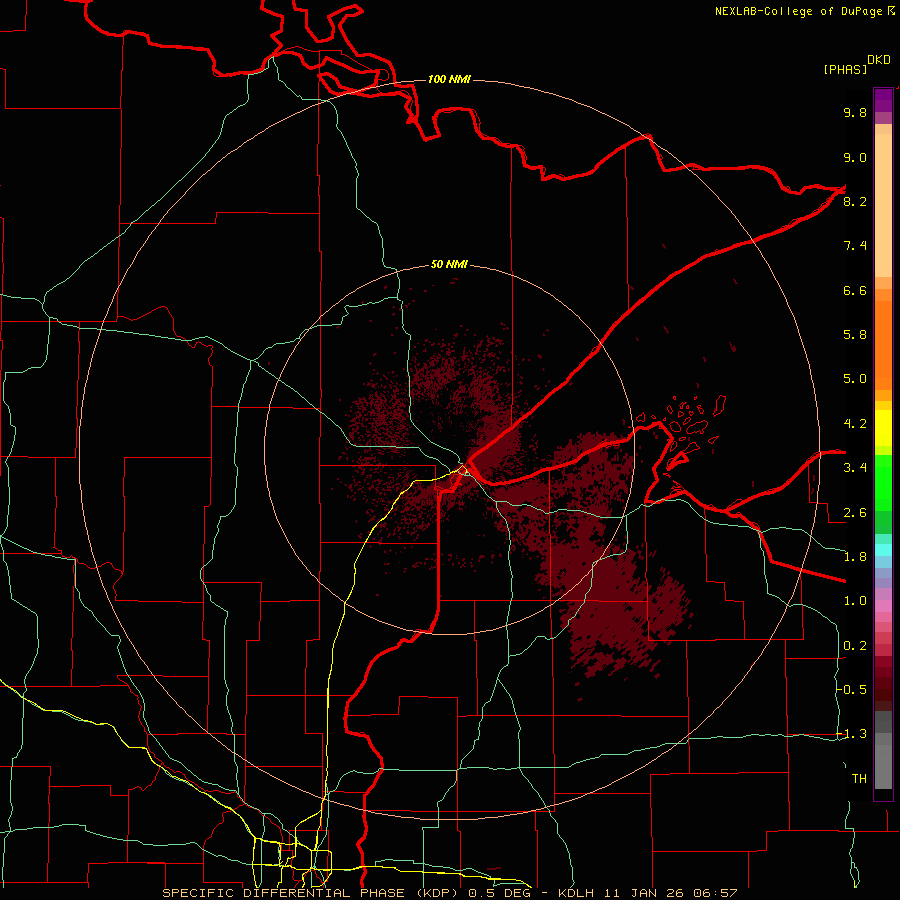This screenshot has width=900, height=900.
Task: Pick the long peach band of the scale
Action: [883, 206]
